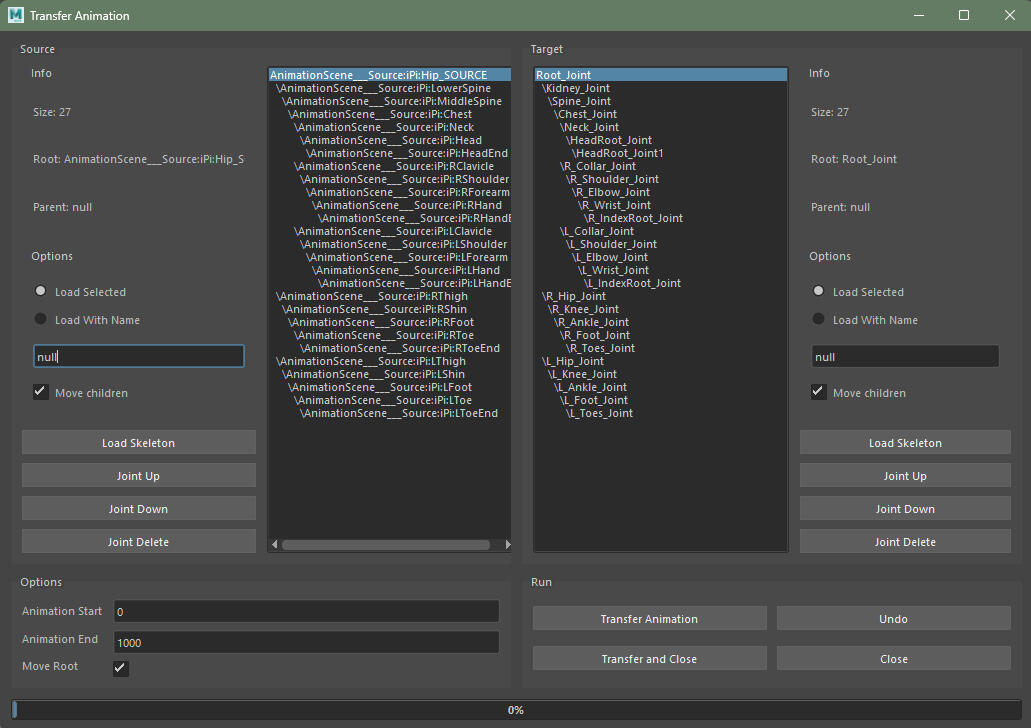Screen dimensions: 1031x728
Task: Click the Transfer Animation button
Action: [x=649, y=619]
